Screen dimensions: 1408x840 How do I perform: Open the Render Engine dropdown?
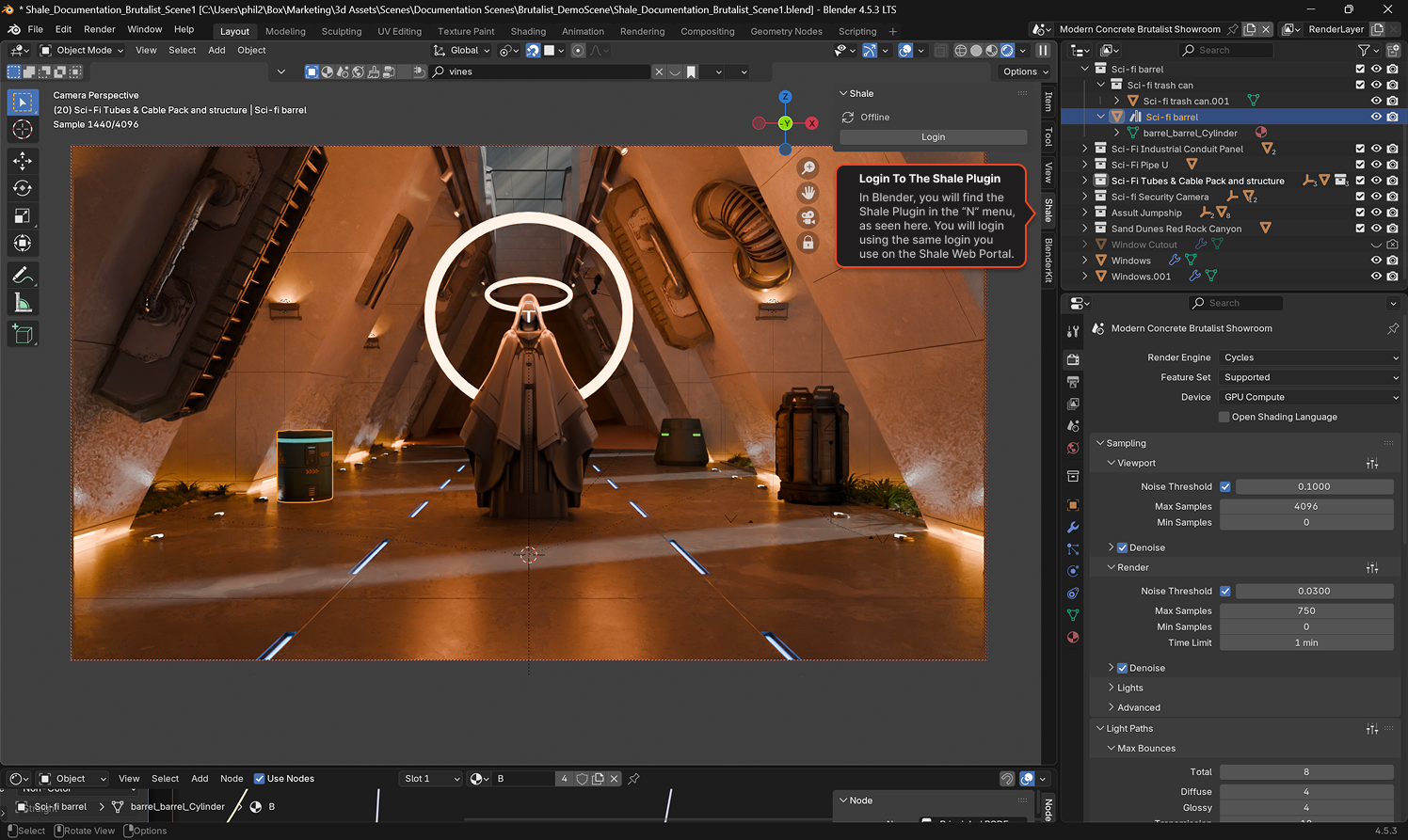point(1310,357)
